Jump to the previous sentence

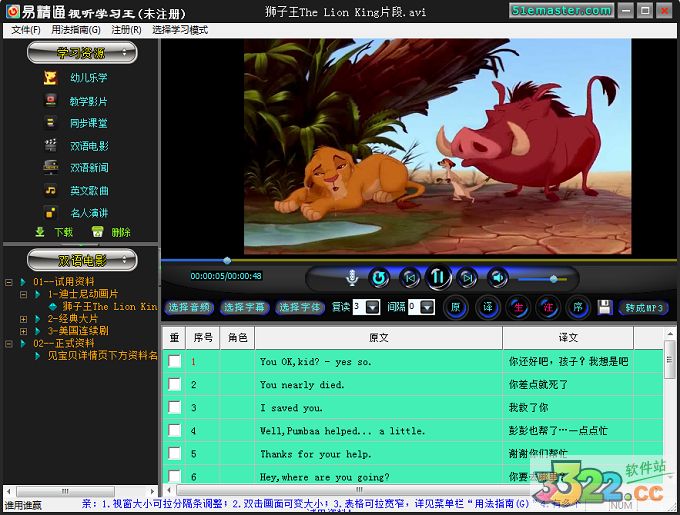(410, 277)
